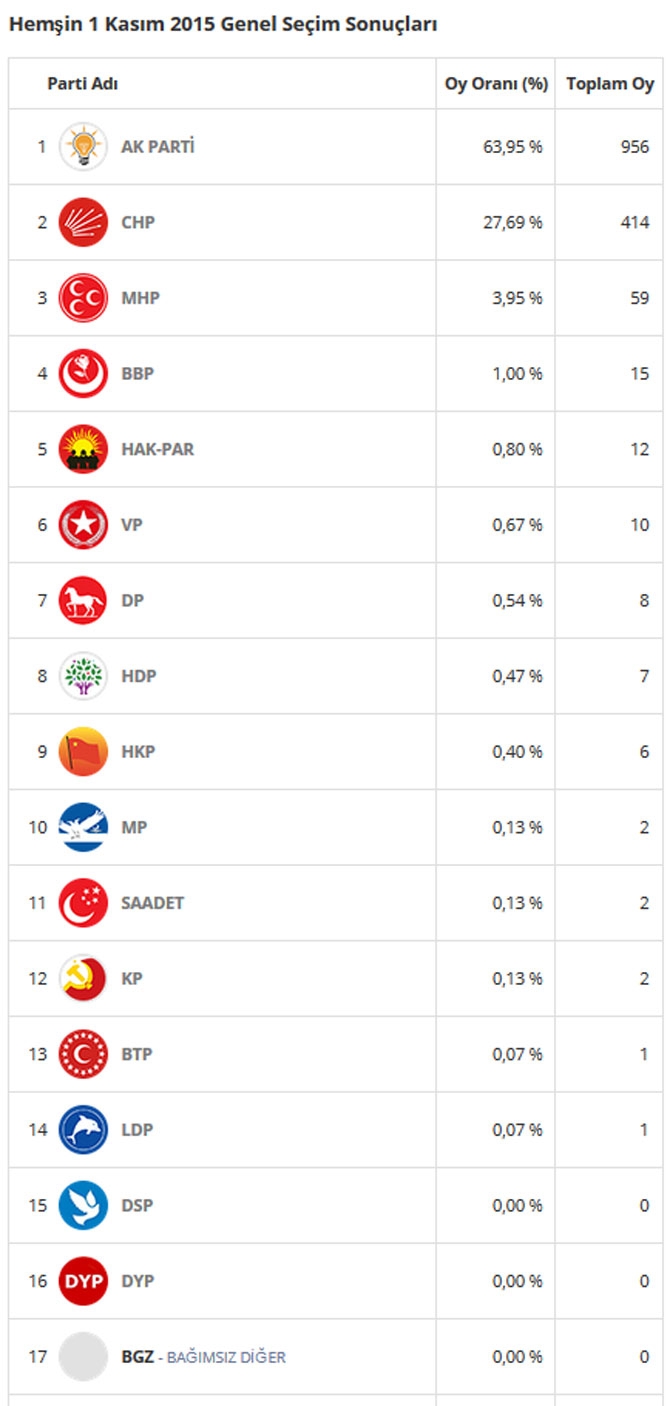Select the Toplam Oy column header
This screenshot has height=1406, width=670.
point(610,84)
